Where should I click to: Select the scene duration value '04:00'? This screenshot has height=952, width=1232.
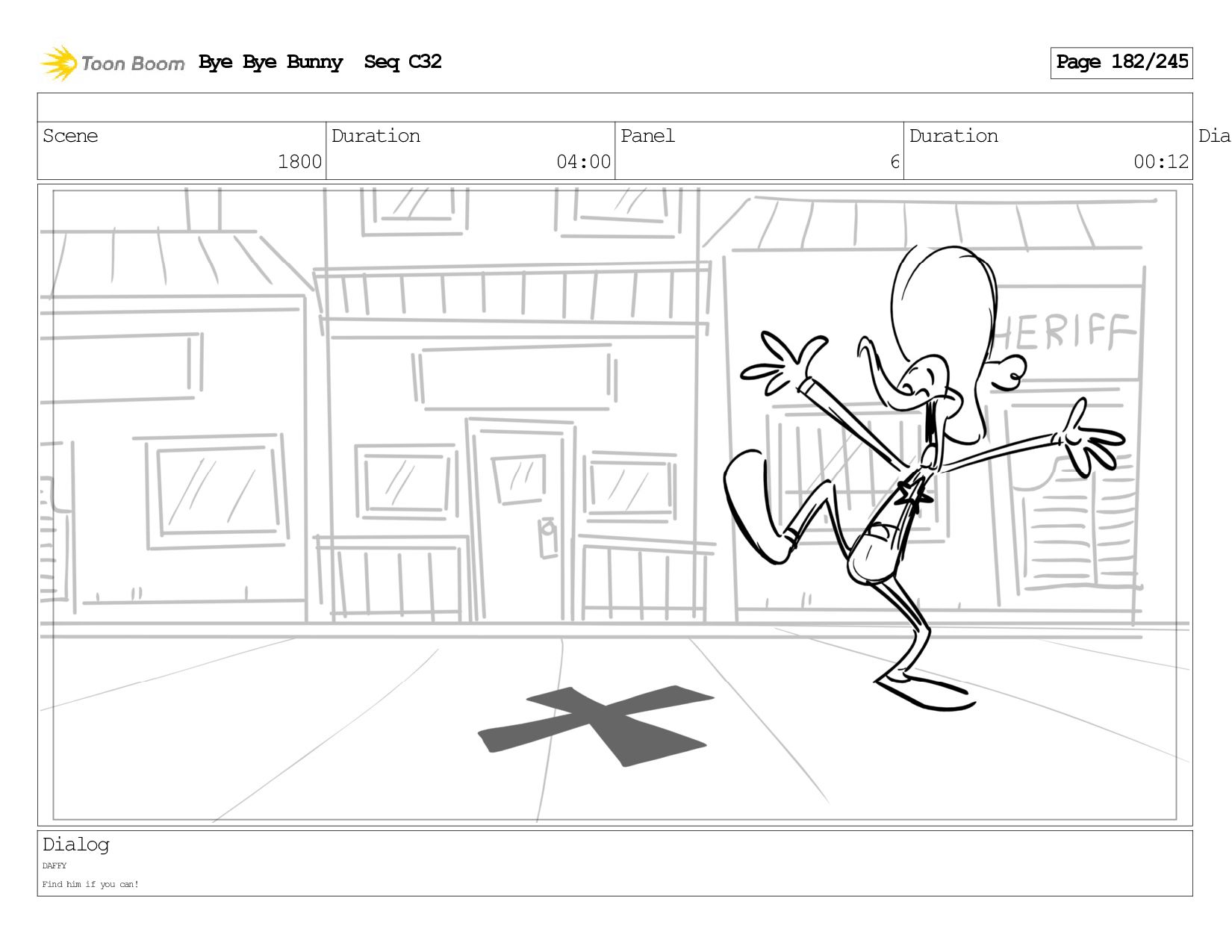(583, 162)
